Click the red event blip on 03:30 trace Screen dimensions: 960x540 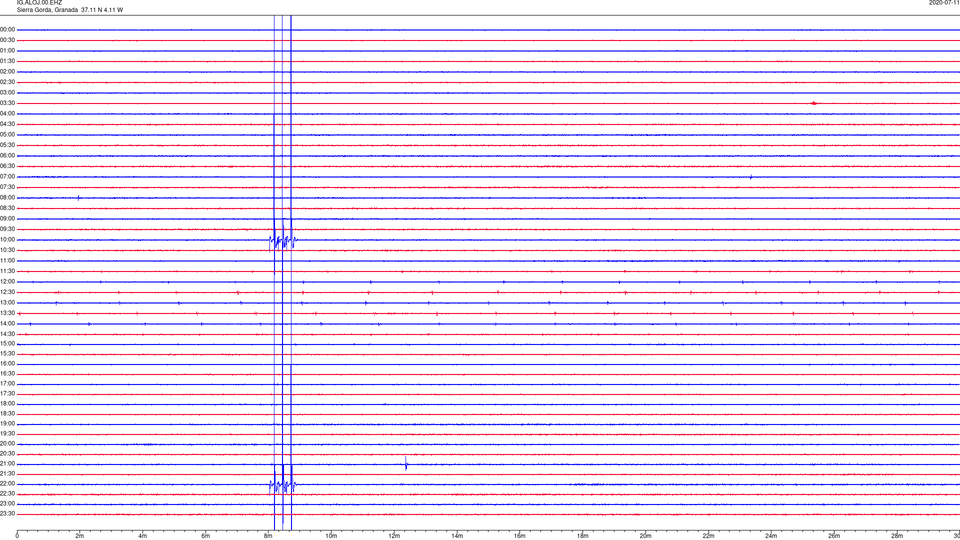point(814,103)
